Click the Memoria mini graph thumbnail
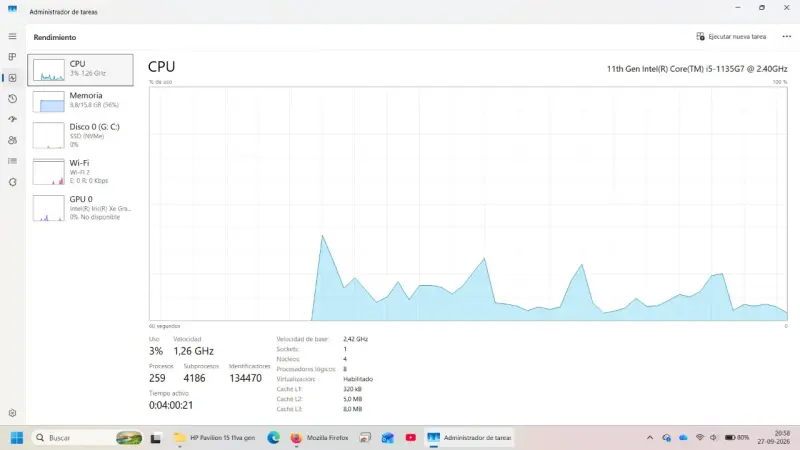 [x=48, y=101]
